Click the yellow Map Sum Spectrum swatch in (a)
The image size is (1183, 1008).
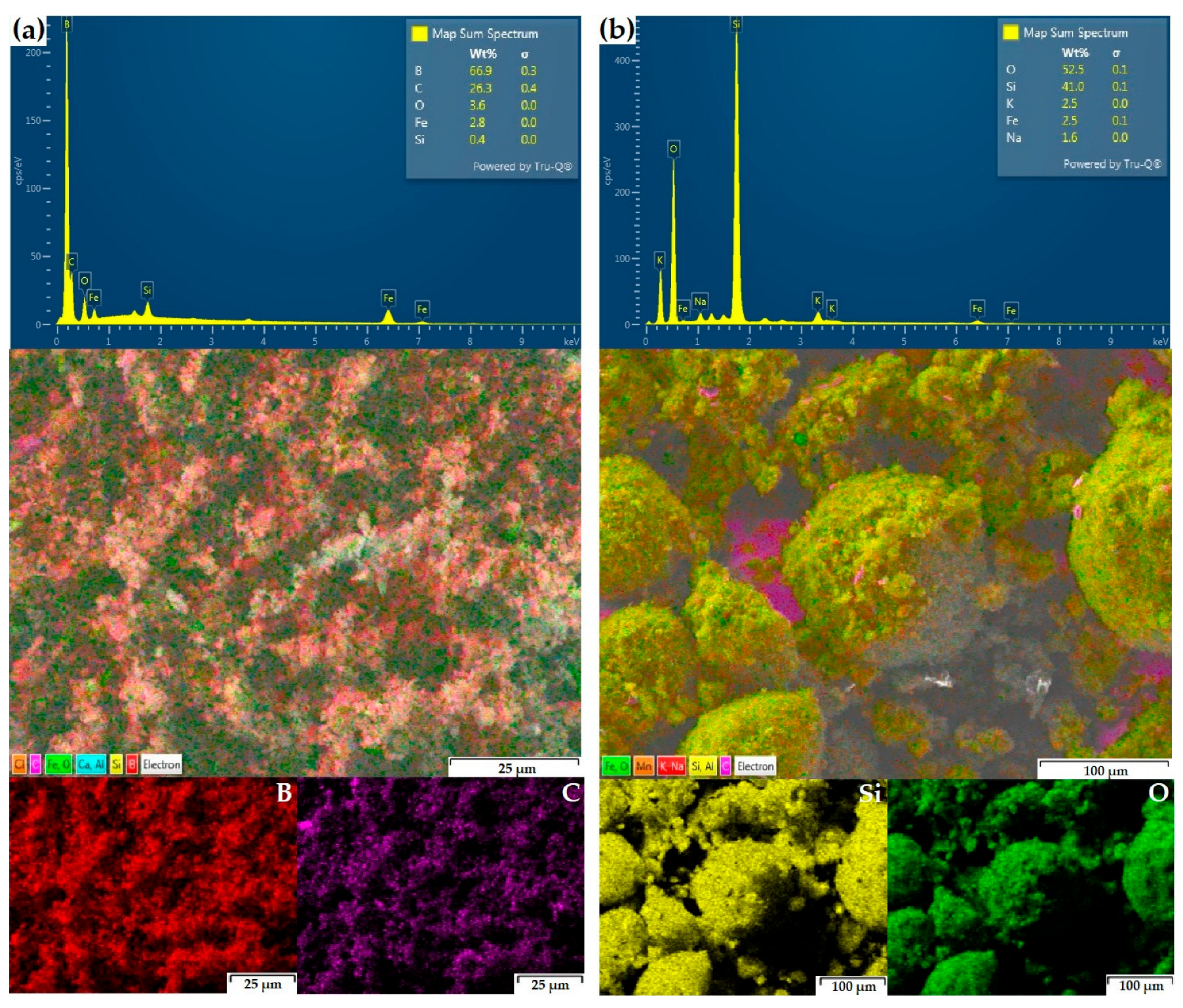(419, 34)
